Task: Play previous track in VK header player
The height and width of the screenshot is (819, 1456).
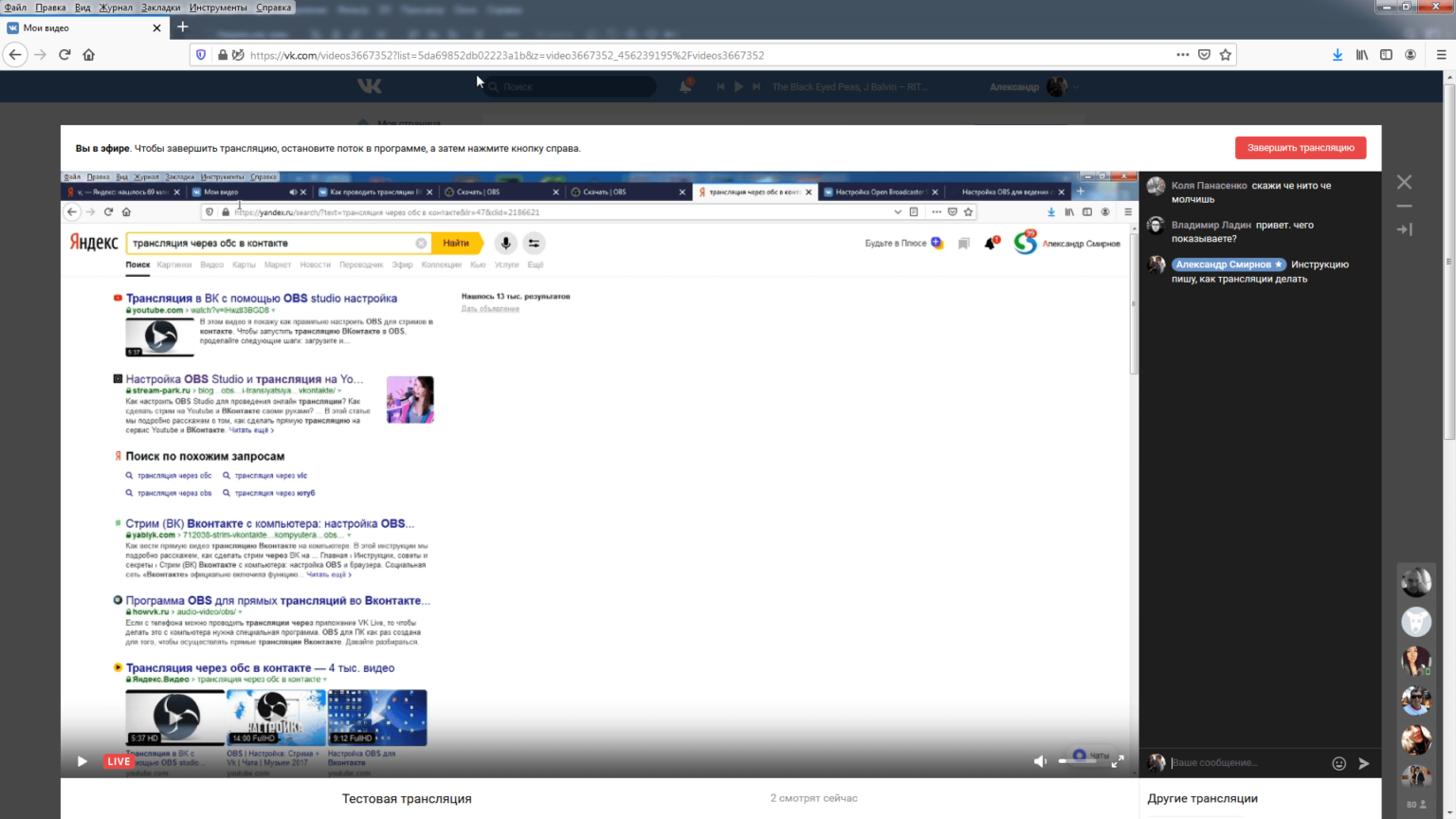Action: (x=720, y=86)
